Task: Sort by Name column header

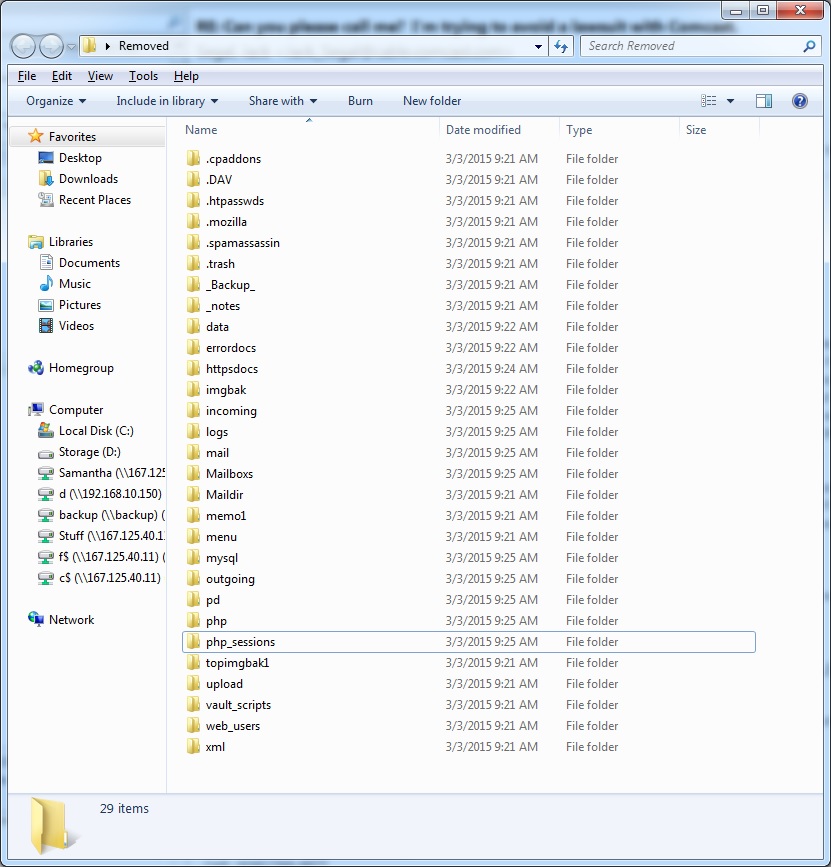Action: (201, 130)
